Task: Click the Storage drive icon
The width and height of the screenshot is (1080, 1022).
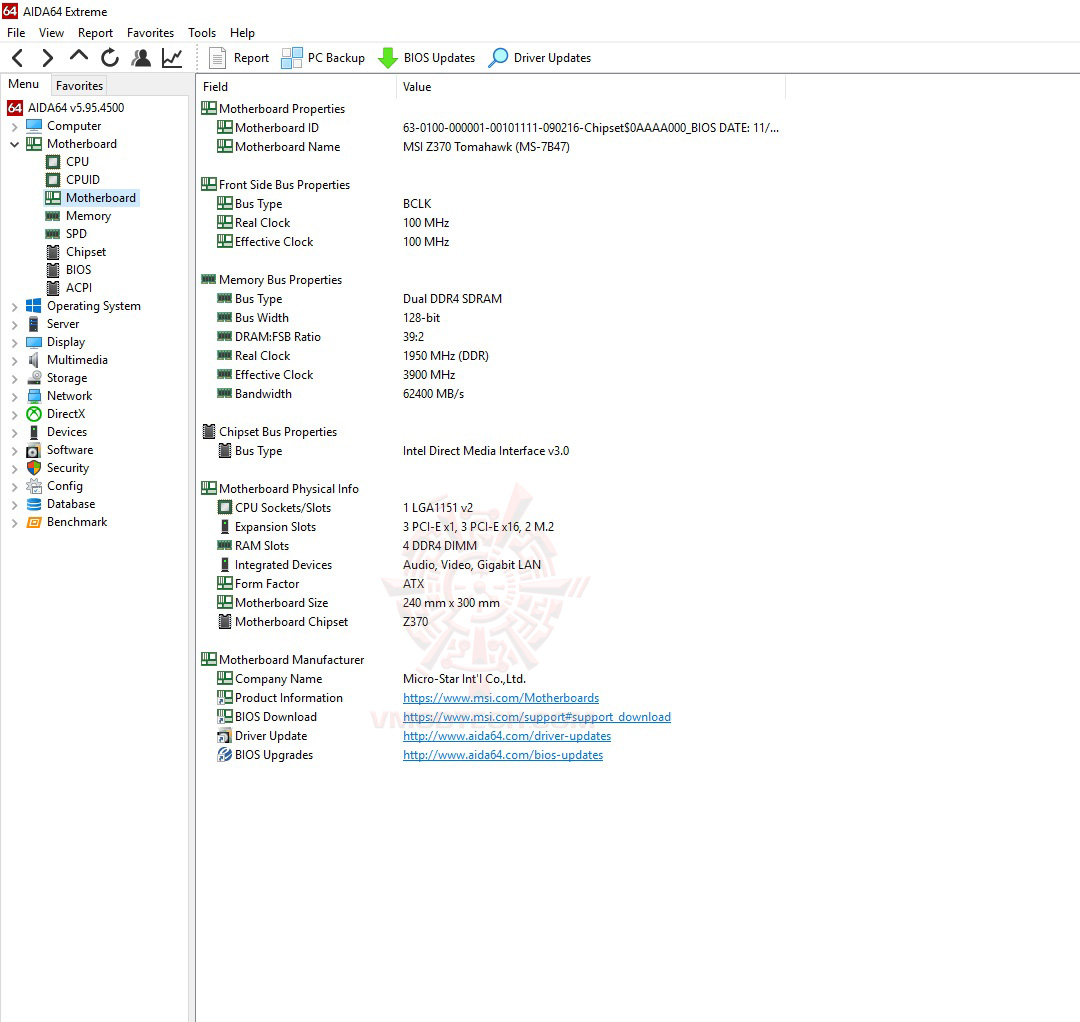Action: tap(34, 377)
